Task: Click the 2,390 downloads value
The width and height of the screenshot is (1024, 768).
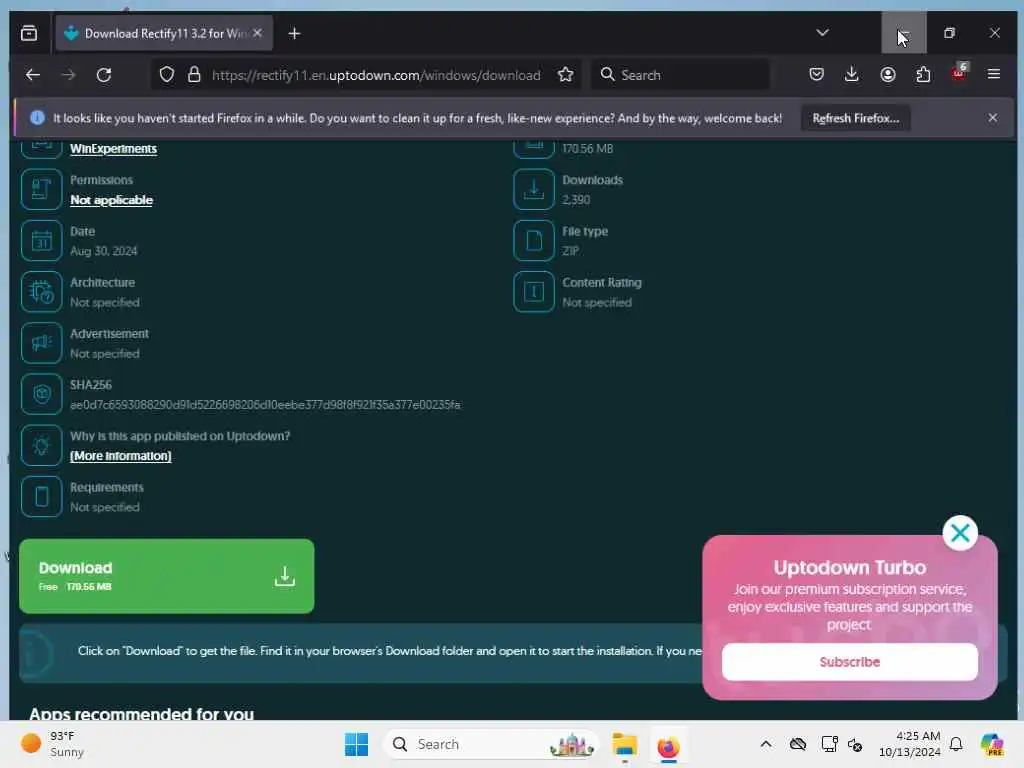Action: [x=576, y=200]
